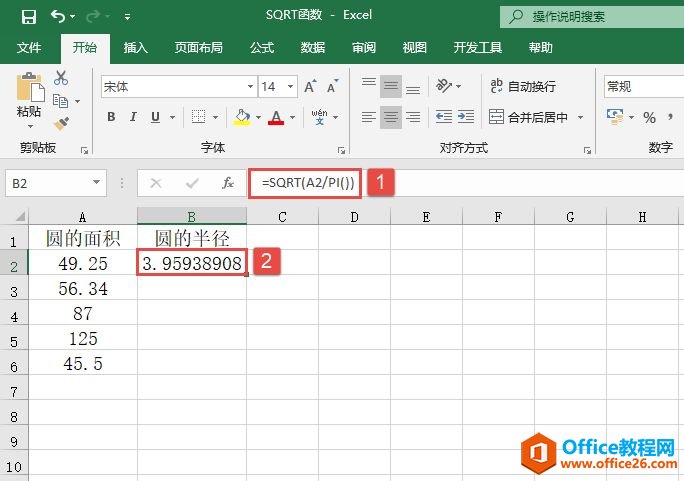Switch to the 数据 tab
This screenshot has width=684, height=481.
pos(312,48)
